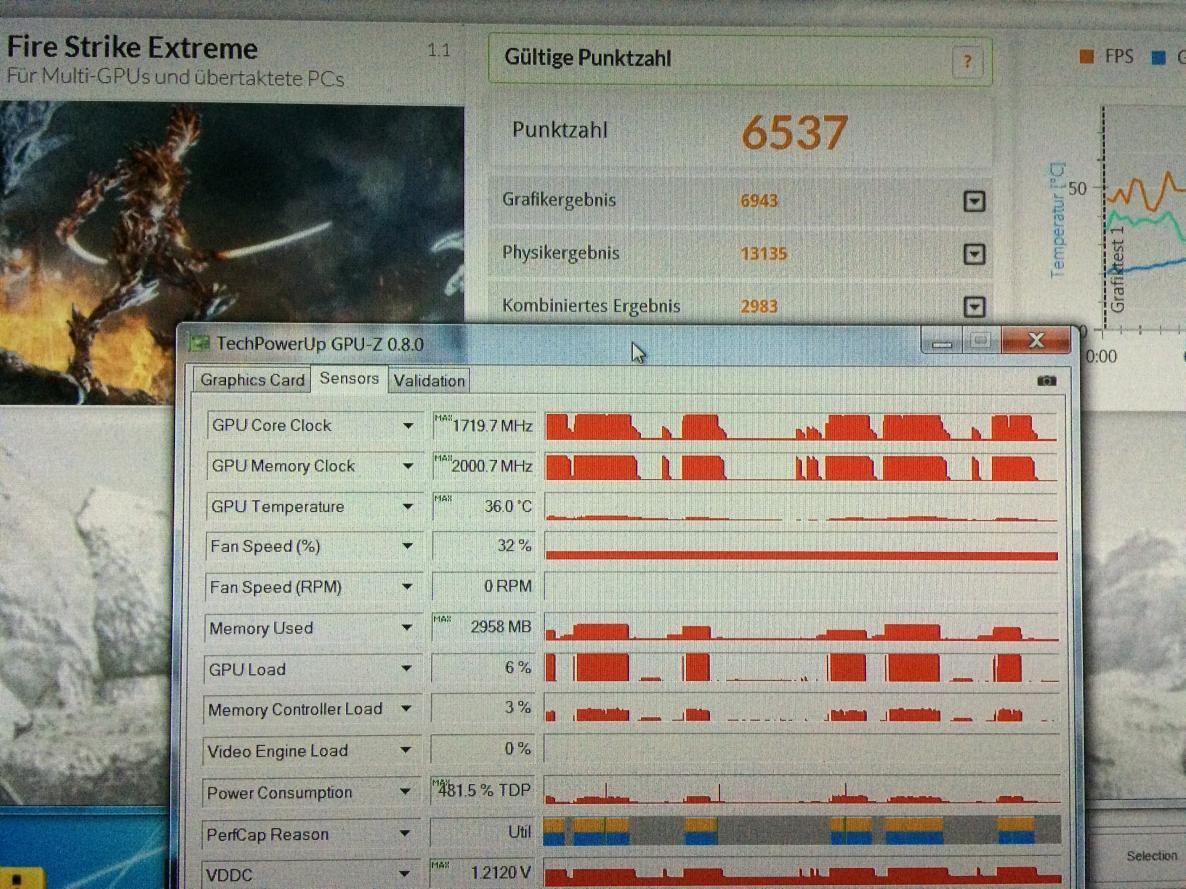
Task: Close the GPU-Z window
Action: (x=1036, y=340)
